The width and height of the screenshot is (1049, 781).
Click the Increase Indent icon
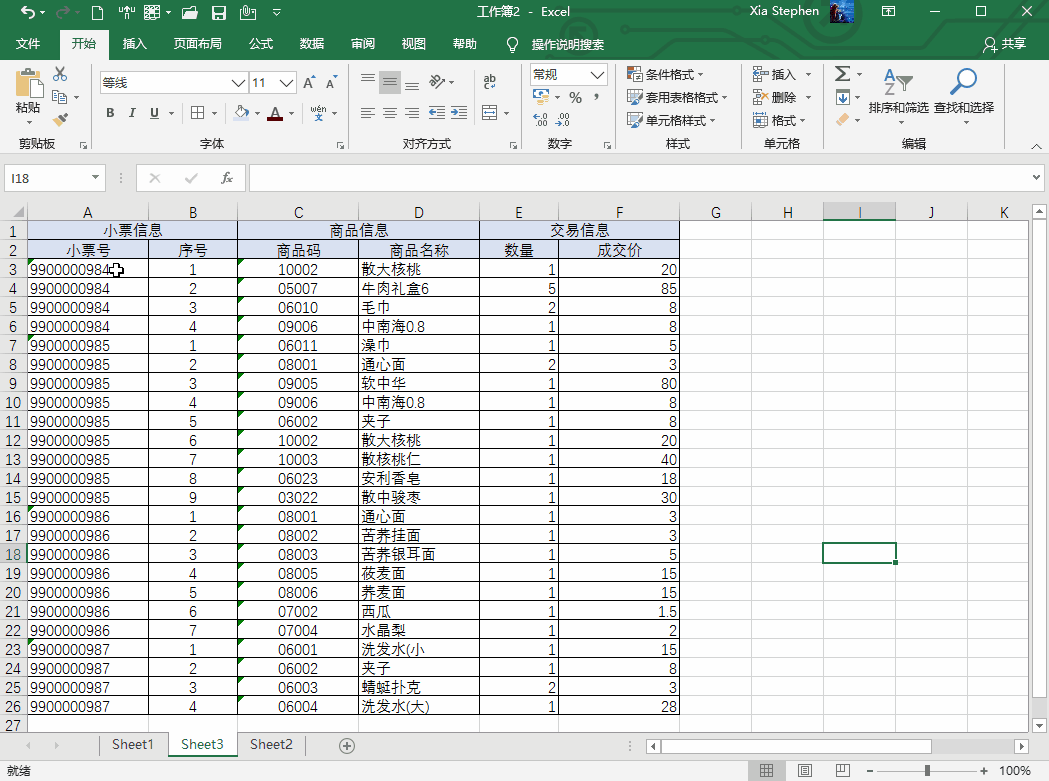pos(459,112)
